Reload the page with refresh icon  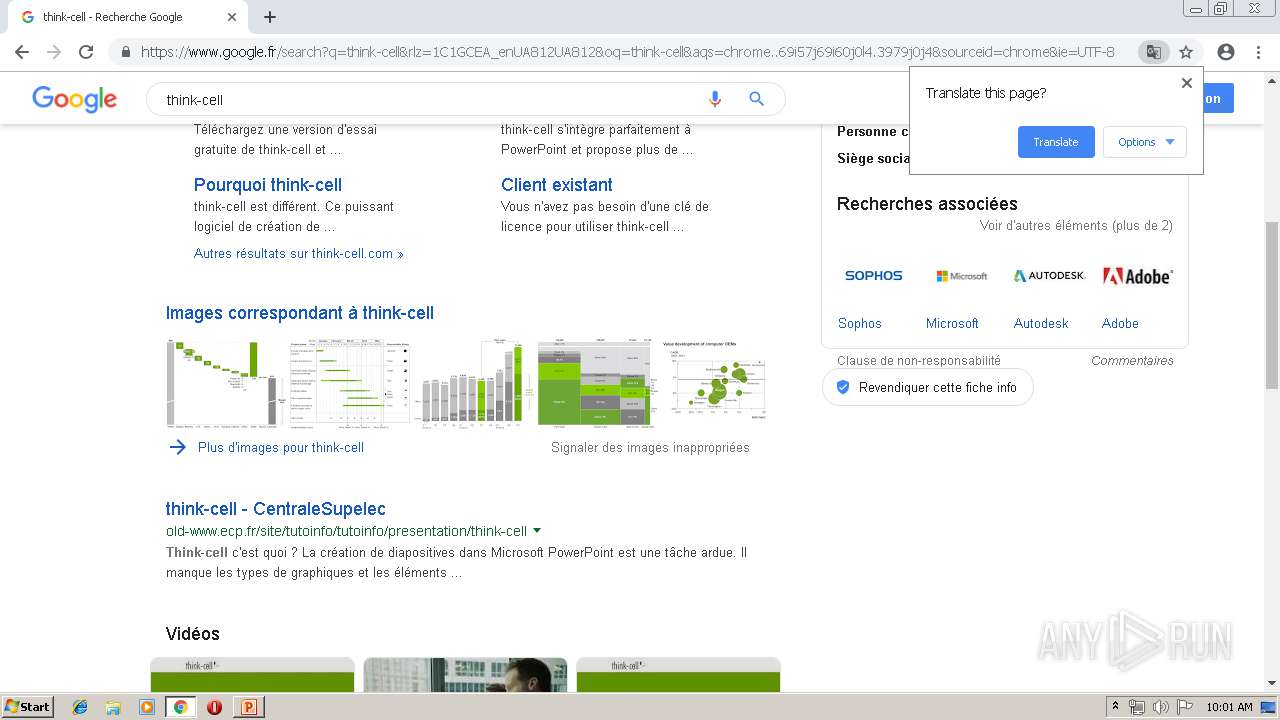pos(86,52)
